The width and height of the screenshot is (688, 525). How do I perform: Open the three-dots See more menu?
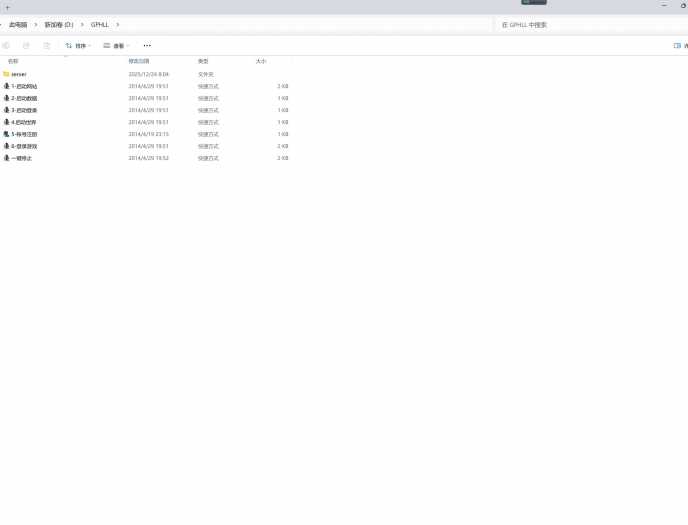[x=147, y=46]
